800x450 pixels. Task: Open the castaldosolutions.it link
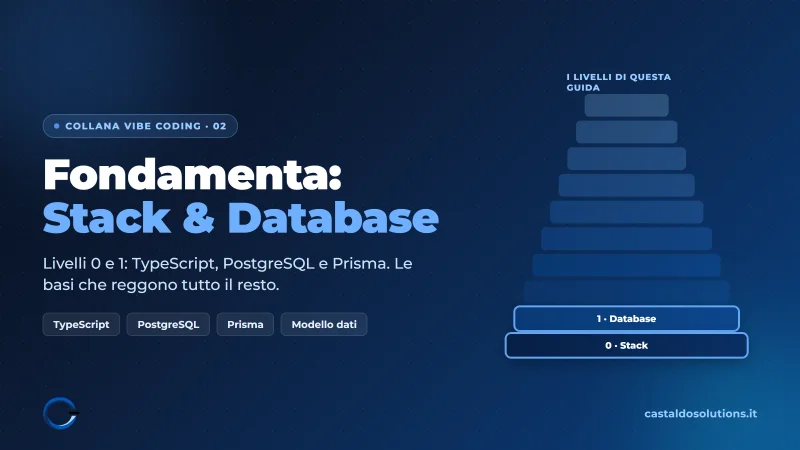[701, 414]
